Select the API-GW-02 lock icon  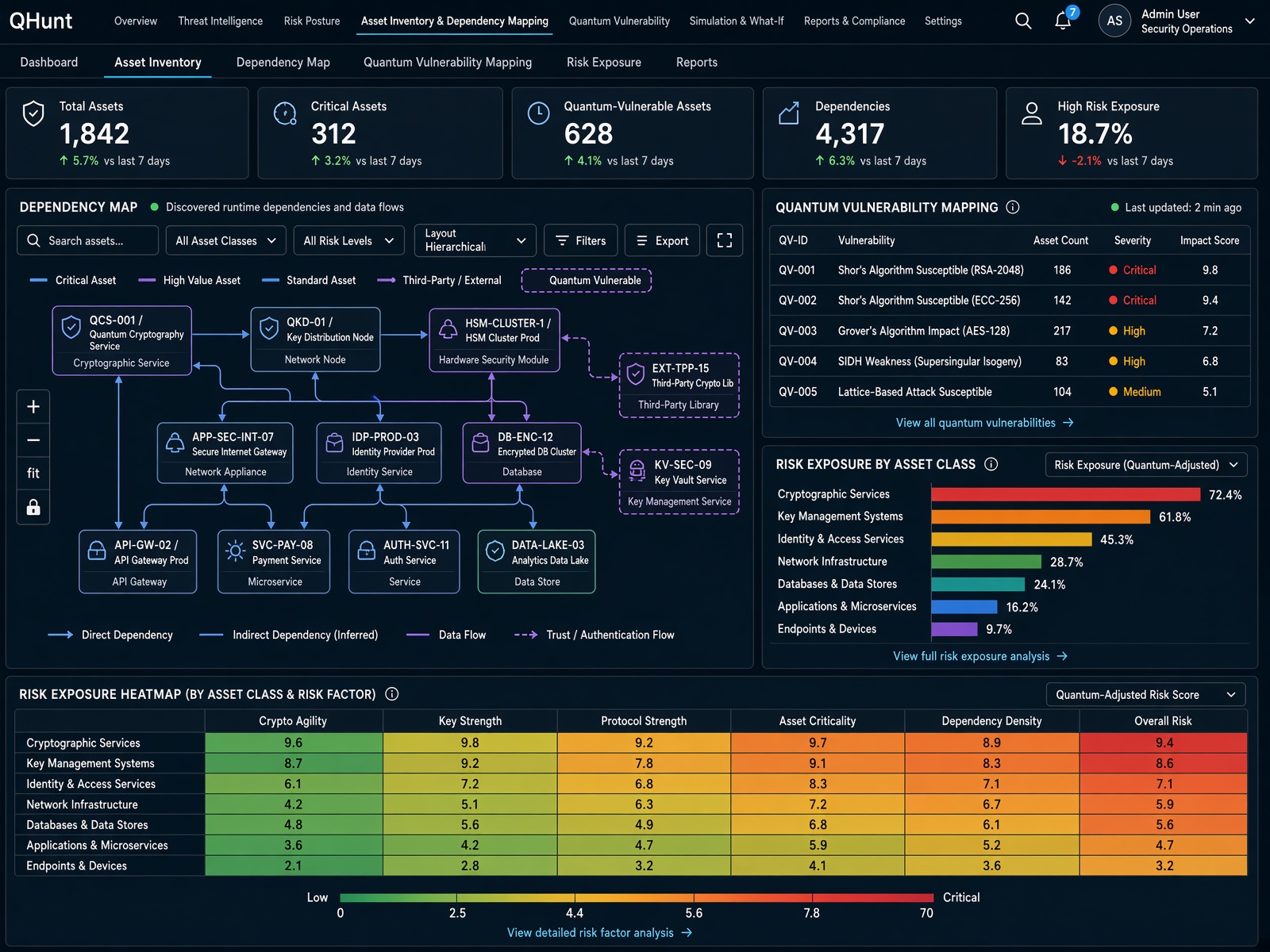(x=97, y=551)
